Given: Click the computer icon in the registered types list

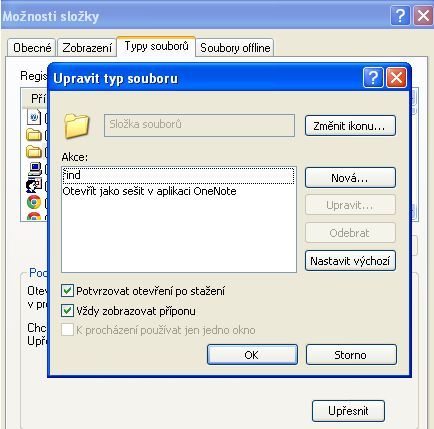Looking at the screenshot, I should point(34,169).
